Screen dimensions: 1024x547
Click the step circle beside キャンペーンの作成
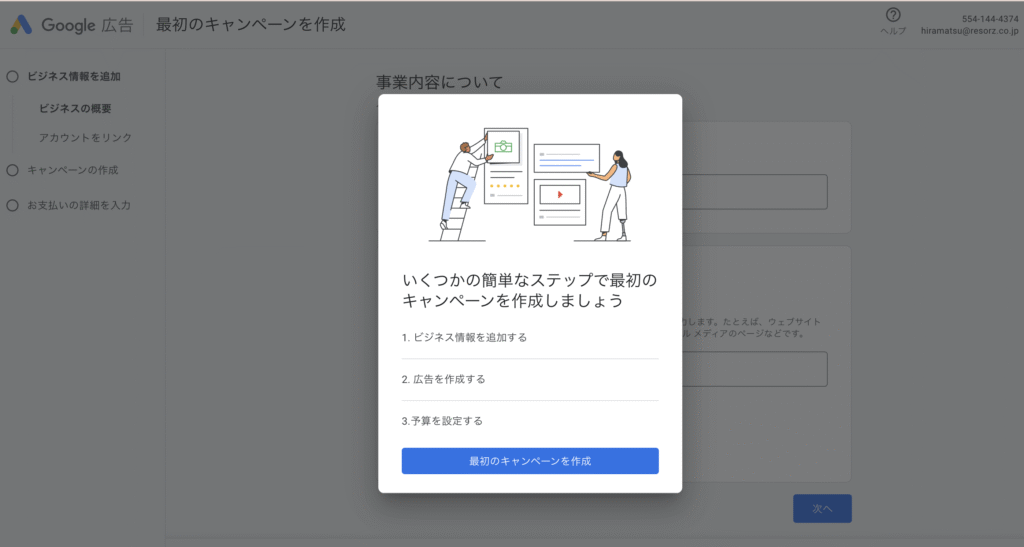point(13,170)
